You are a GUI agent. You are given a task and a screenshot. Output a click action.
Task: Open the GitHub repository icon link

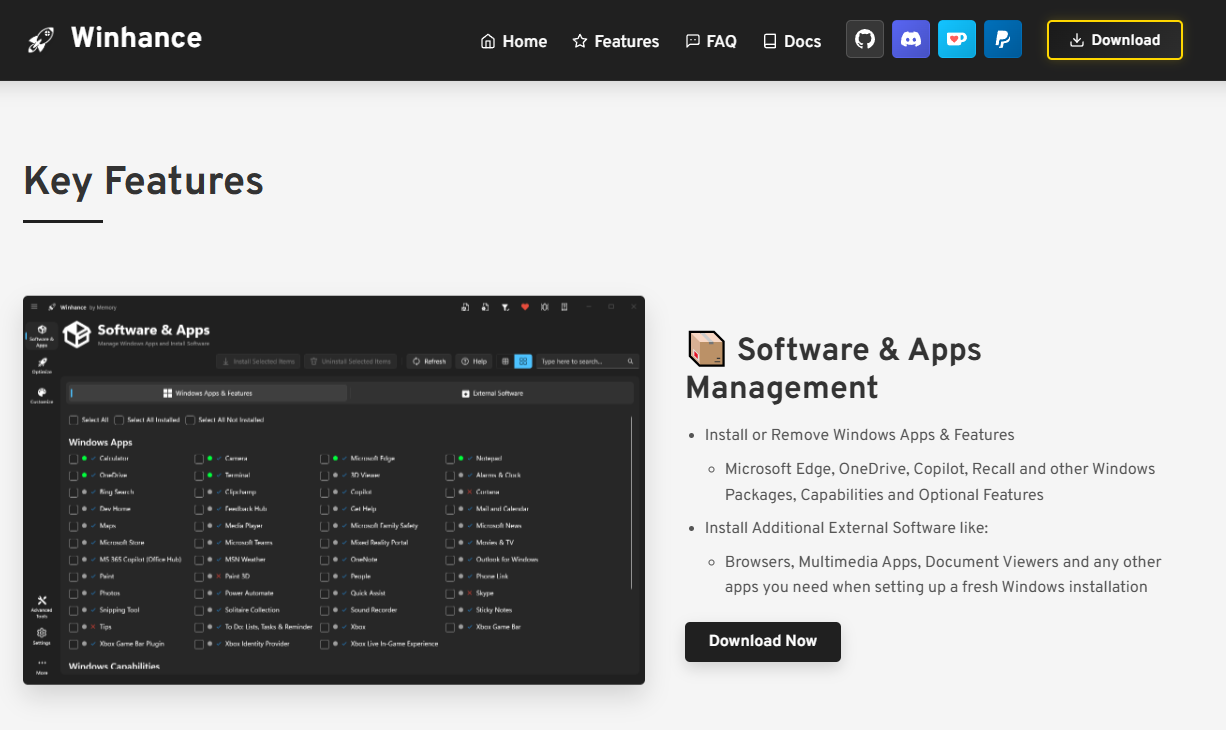865,40
